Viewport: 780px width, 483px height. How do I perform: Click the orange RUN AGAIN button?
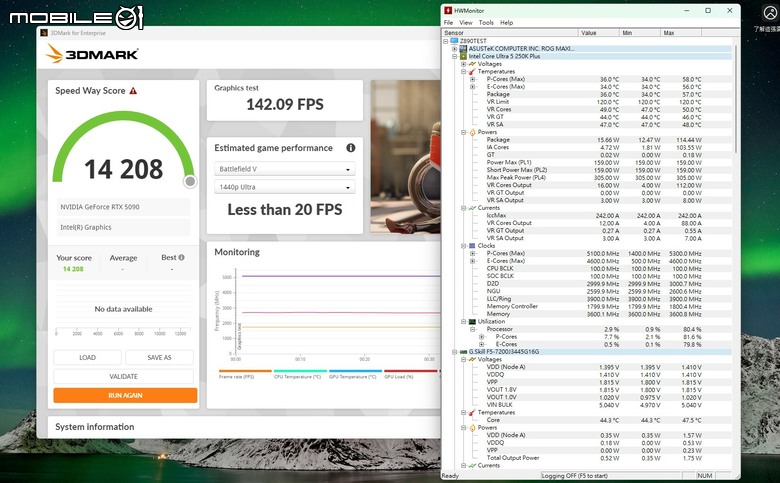point(125,395)
